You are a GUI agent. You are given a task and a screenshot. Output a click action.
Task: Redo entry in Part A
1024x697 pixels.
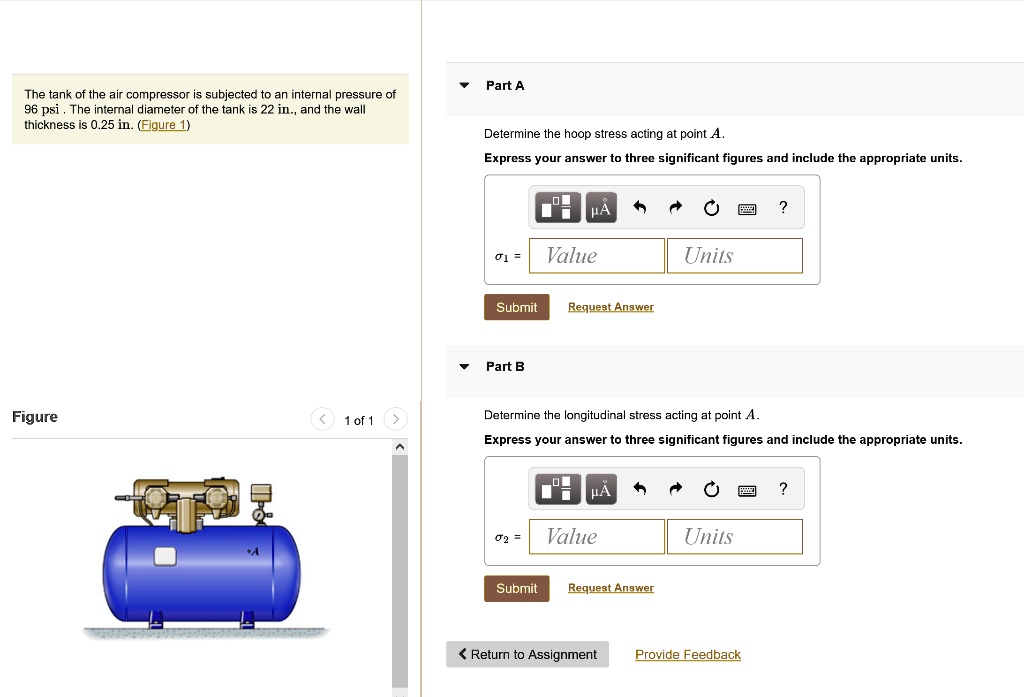click(x=676, y=208)
